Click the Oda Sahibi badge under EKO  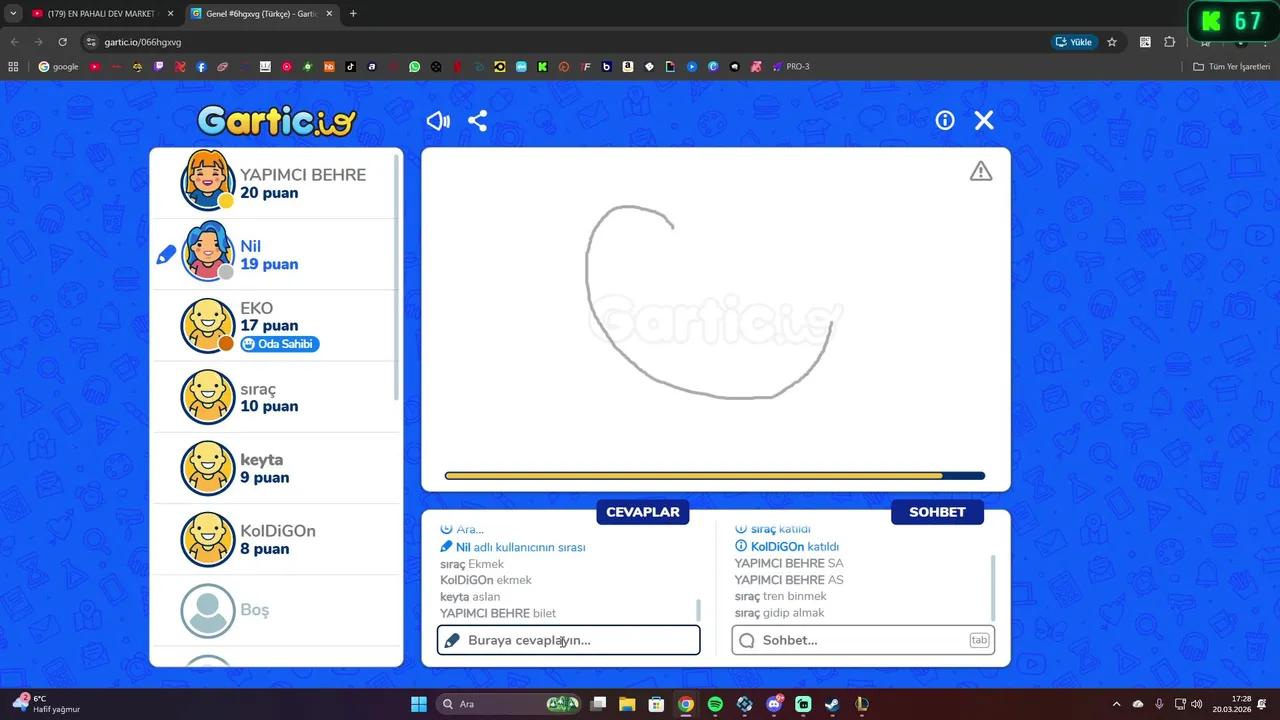click(280, 344)
